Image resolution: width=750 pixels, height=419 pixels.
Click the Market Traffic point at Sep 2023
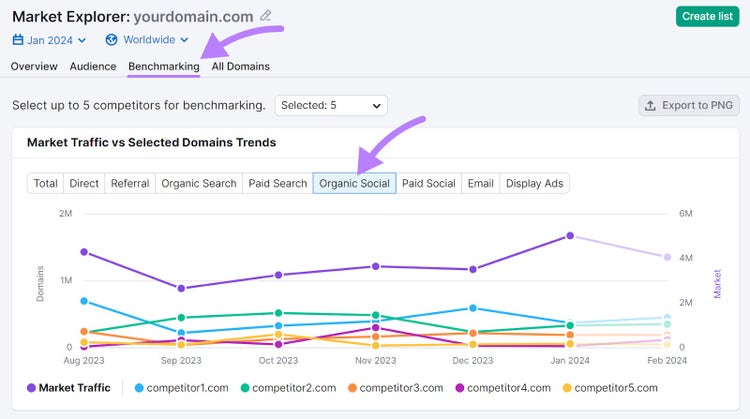click(x=181, y=288)
